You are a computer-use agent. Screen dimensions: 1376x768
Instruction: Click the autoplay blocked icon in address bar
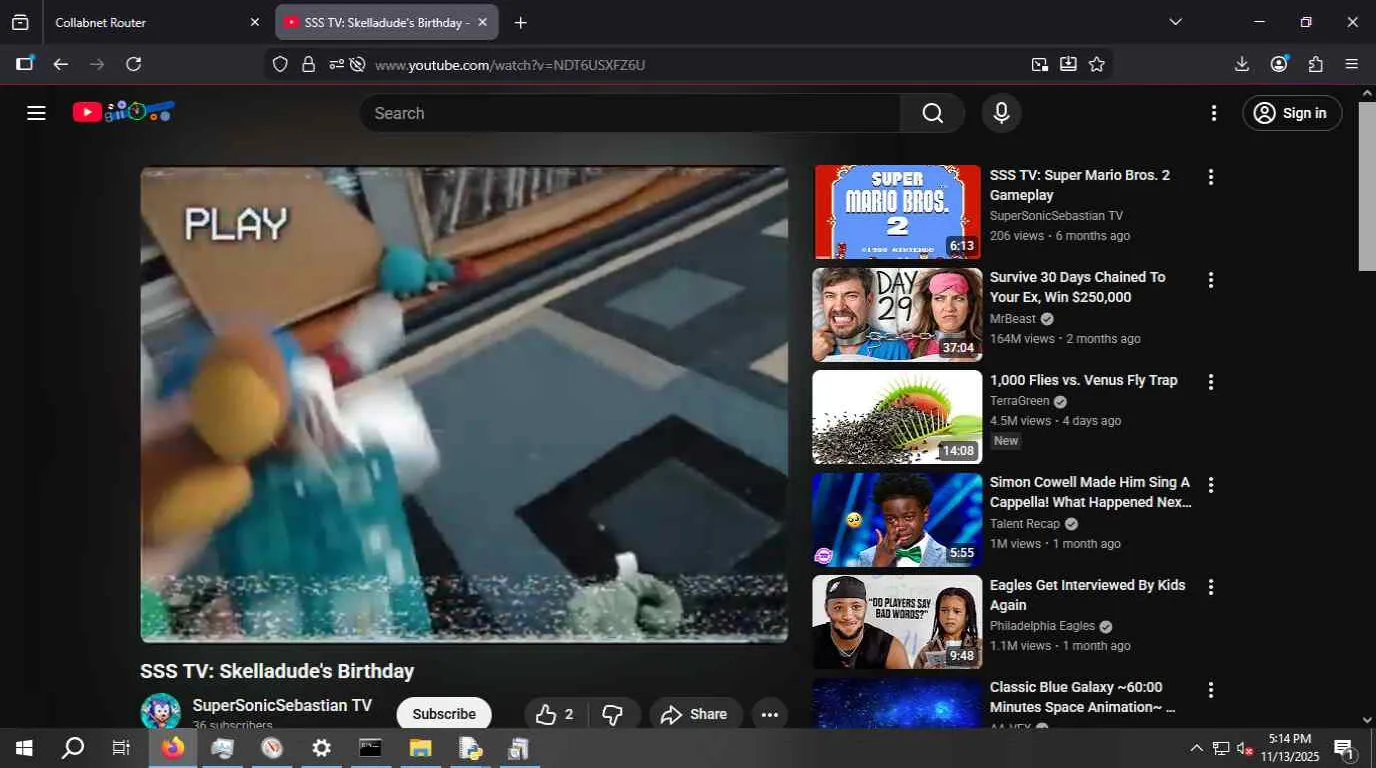pyautogui.click(x=357, y=64)
